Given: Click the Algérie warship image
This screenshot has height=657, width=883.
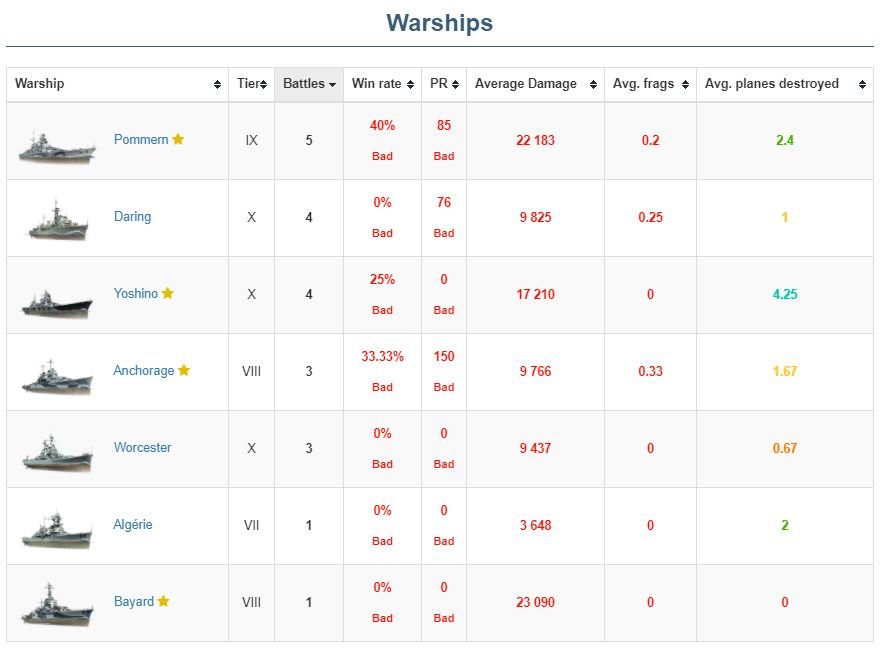Looking at the screenshot, I should [x=57, y=529].
